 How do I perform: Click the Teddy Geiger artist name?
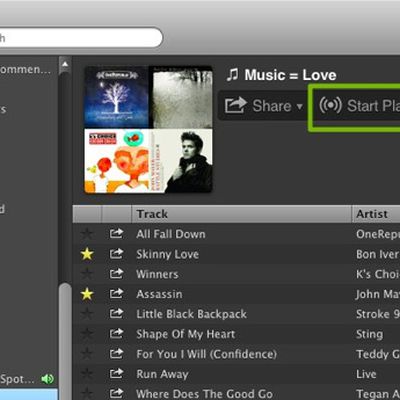(378, 354)
